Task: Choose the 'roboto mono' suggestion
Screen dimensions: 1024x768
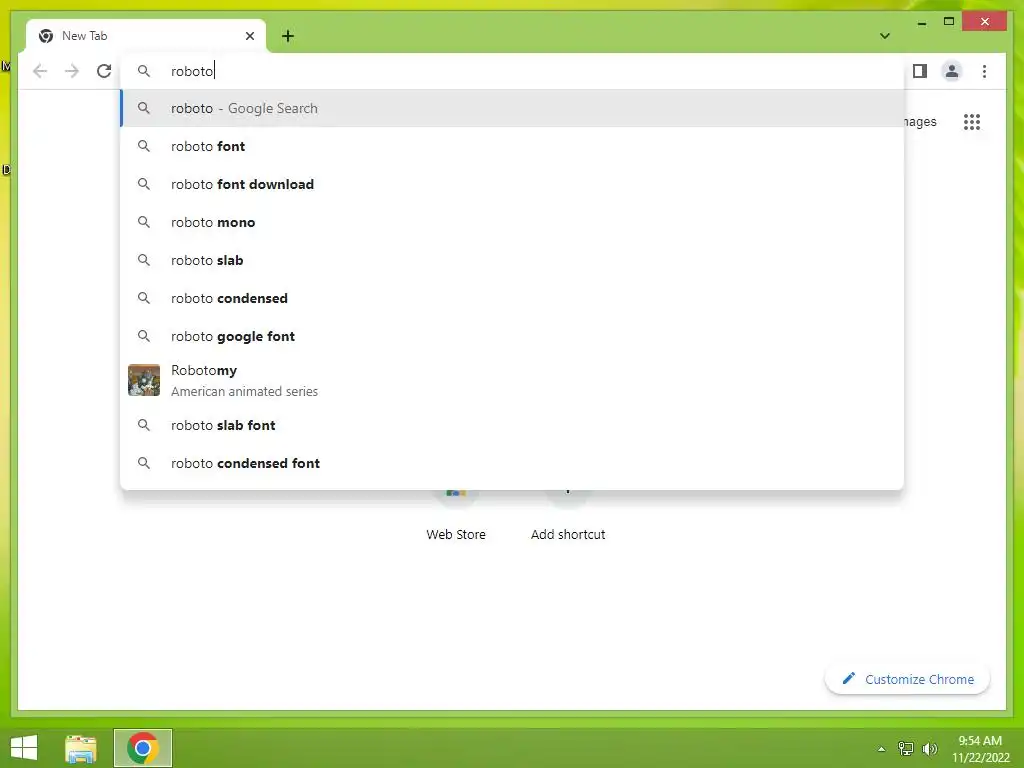Action: pos(513,222)
